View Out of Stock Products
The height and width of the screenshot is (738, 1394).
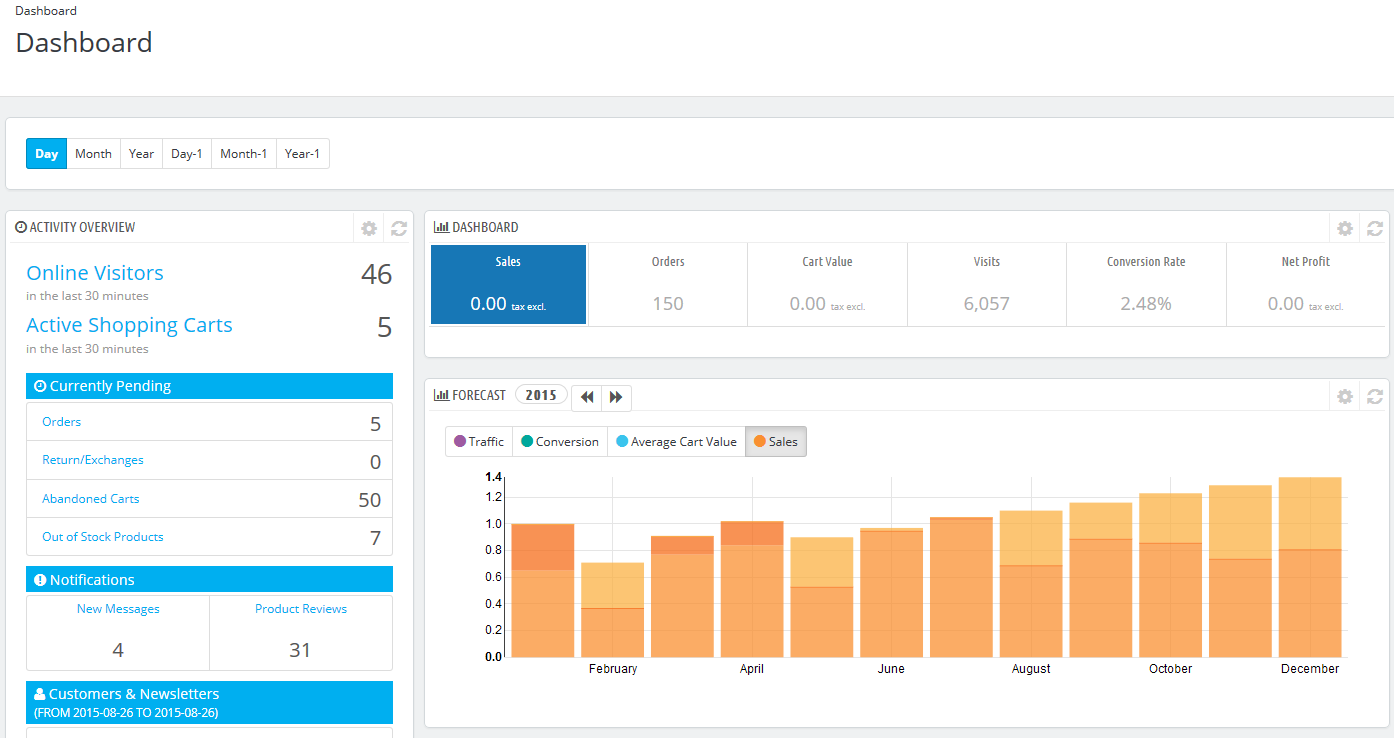102,536
